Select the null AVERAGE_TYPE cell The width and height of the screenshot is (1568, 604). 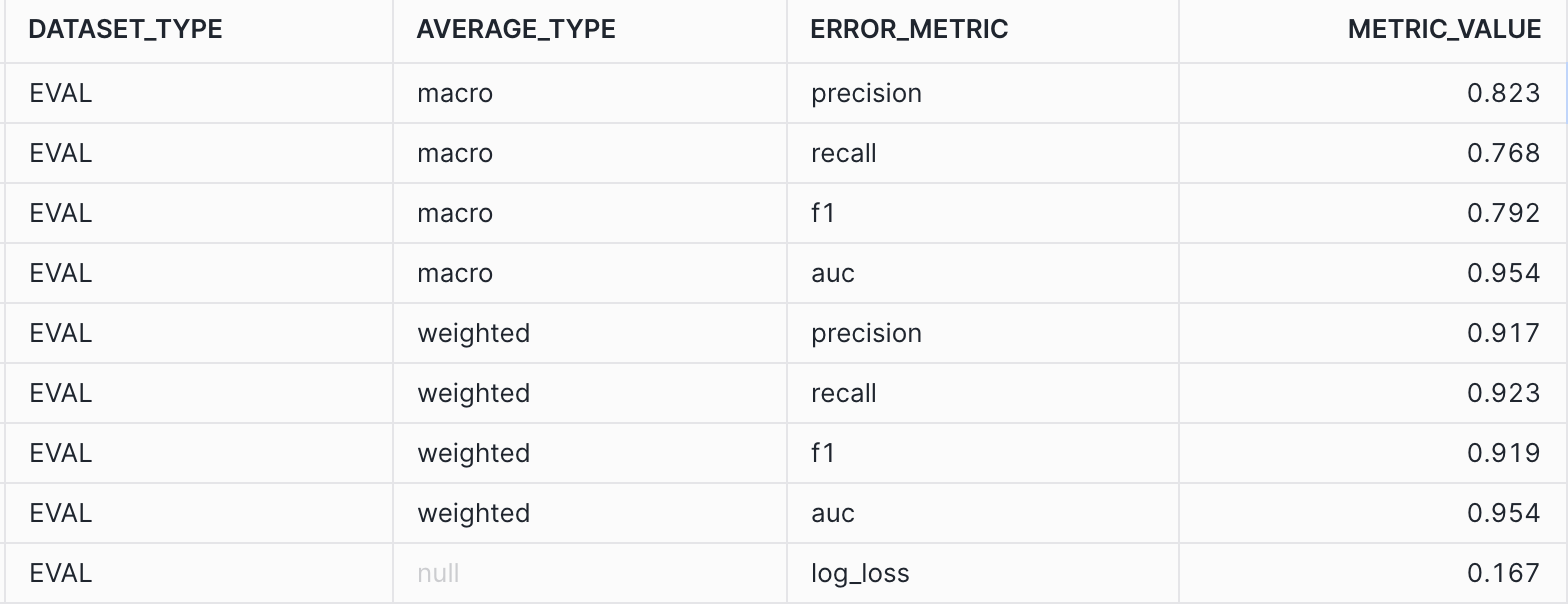[439, 573]
